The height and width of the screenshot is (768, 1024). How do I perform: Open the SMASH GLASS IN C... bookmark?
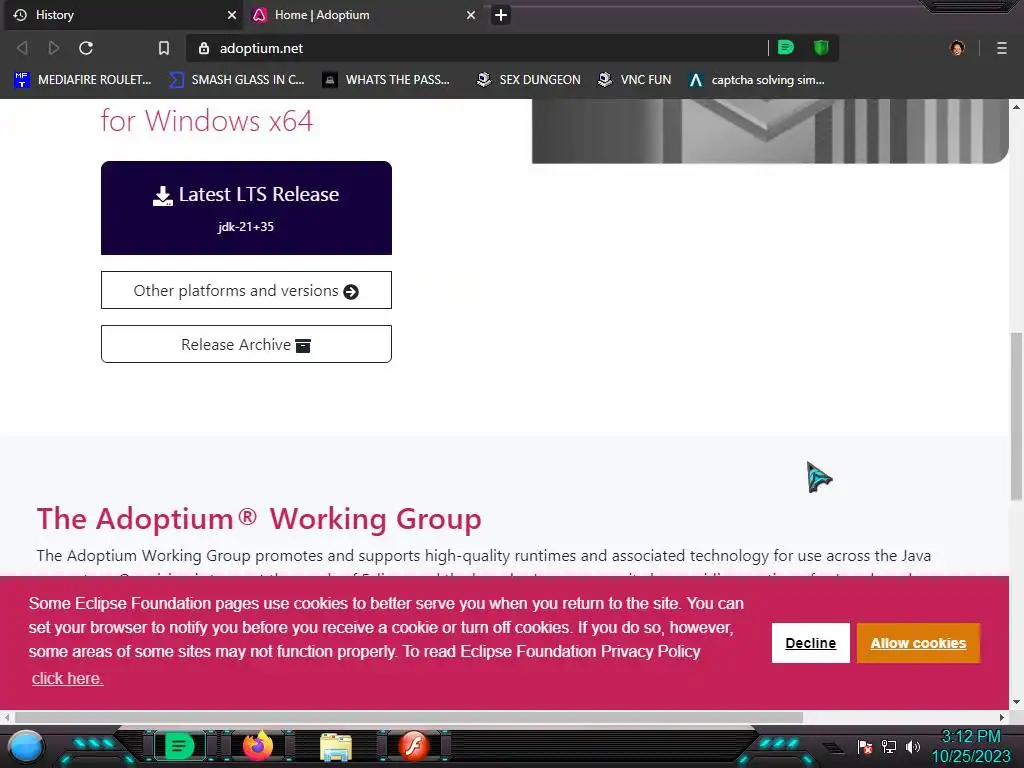tap(236, 80)
